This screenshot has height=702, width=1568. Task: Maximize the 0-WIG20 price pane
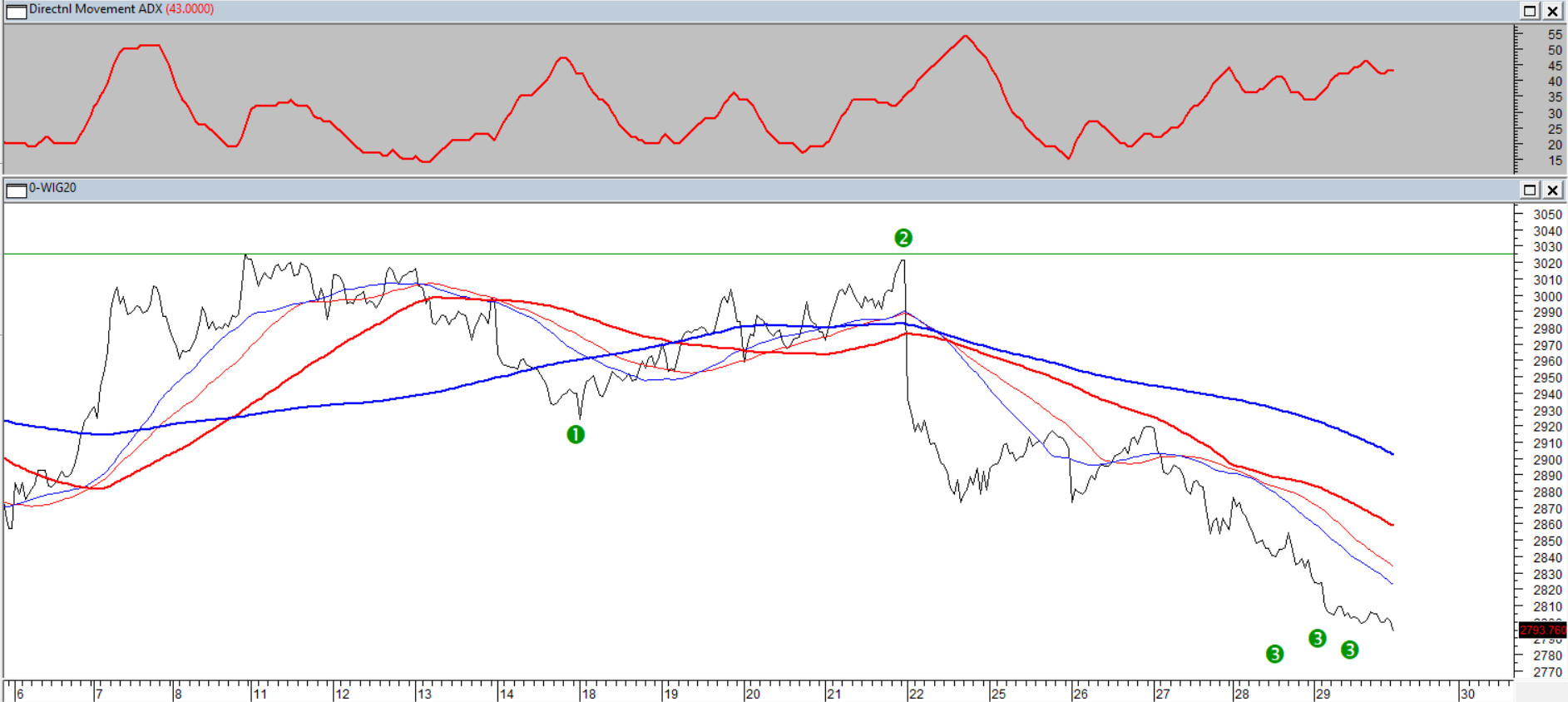(1530, 190)
